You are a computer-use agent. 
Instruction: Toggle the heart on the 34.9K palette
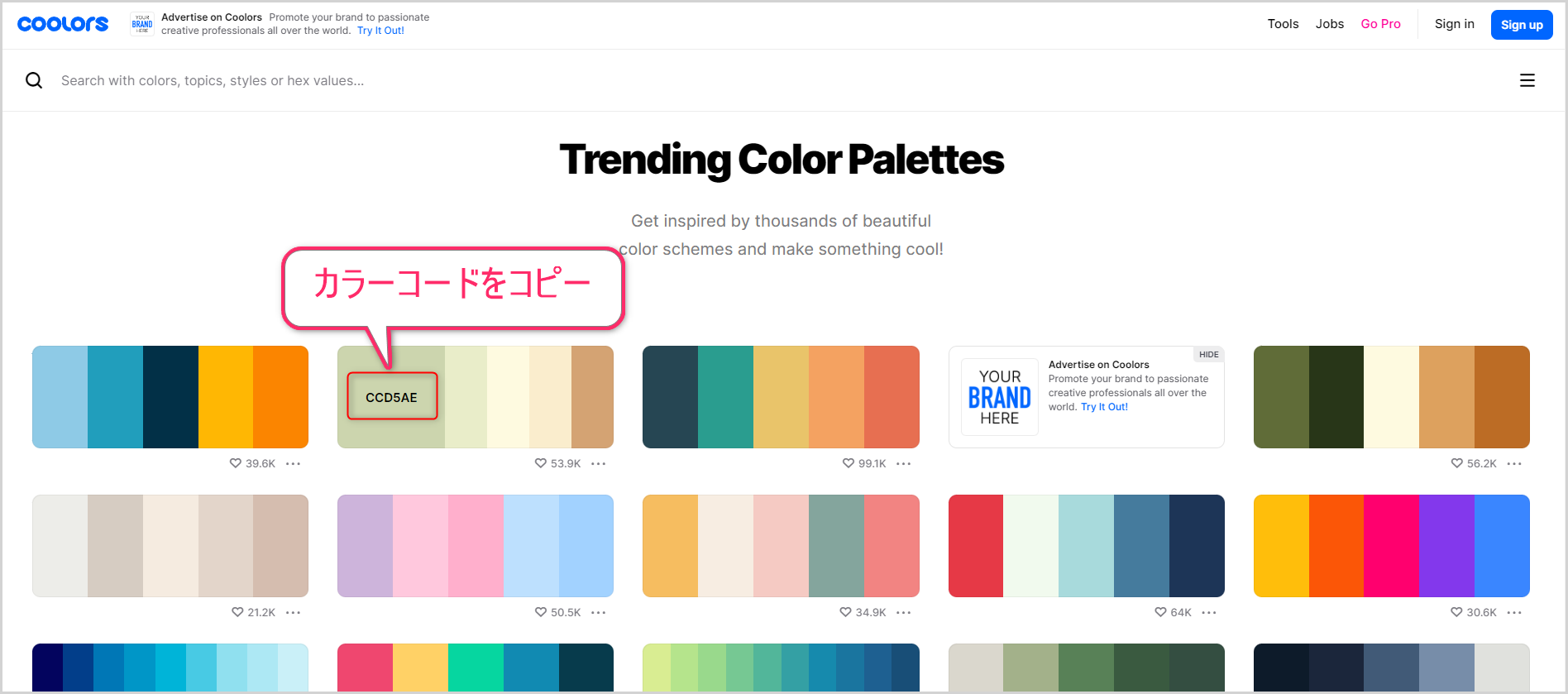[x=845, y=612]
